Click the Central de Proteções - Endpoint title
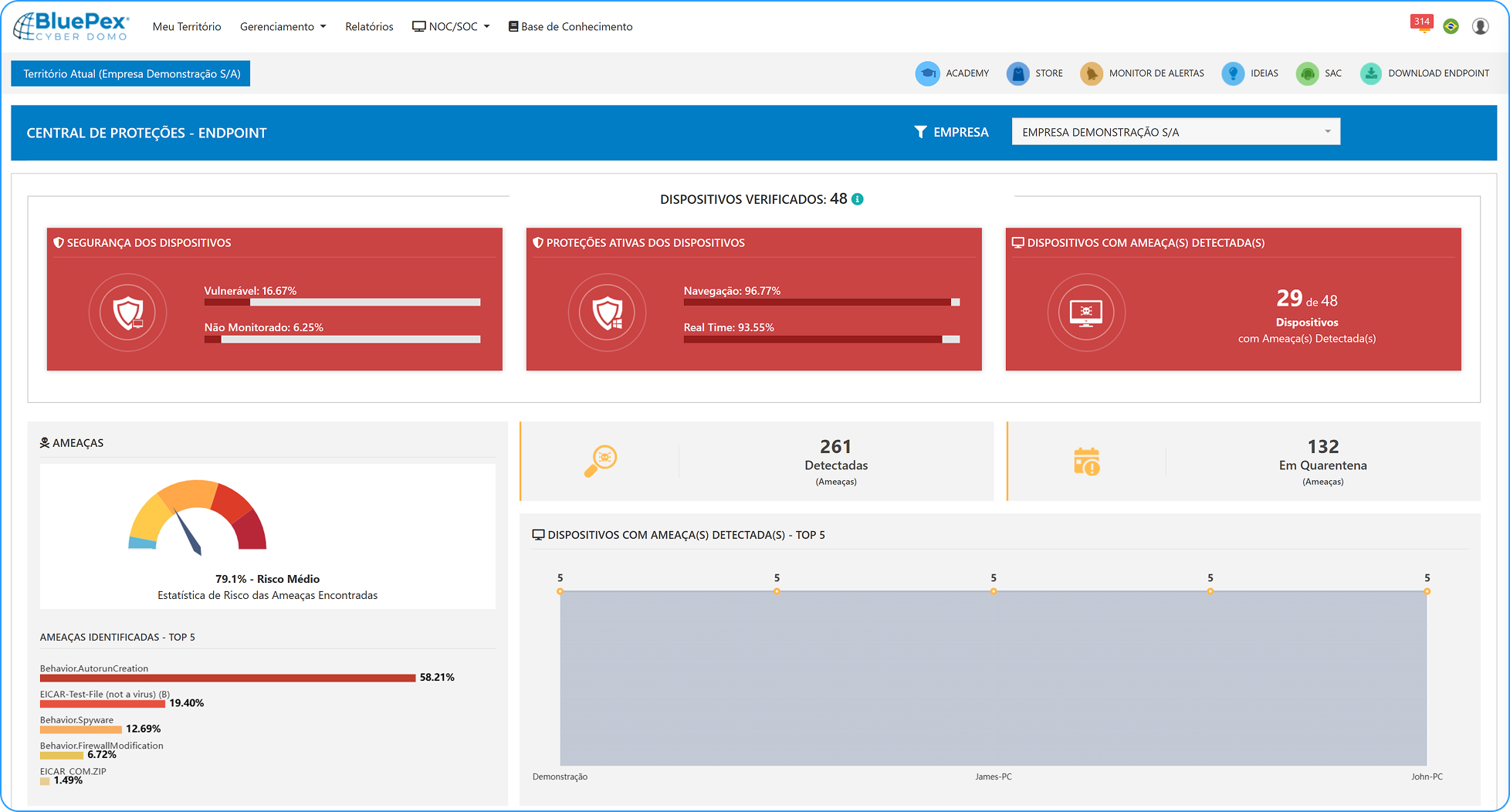The width and height of the screenshot is (1510, 812). point(147,133)
